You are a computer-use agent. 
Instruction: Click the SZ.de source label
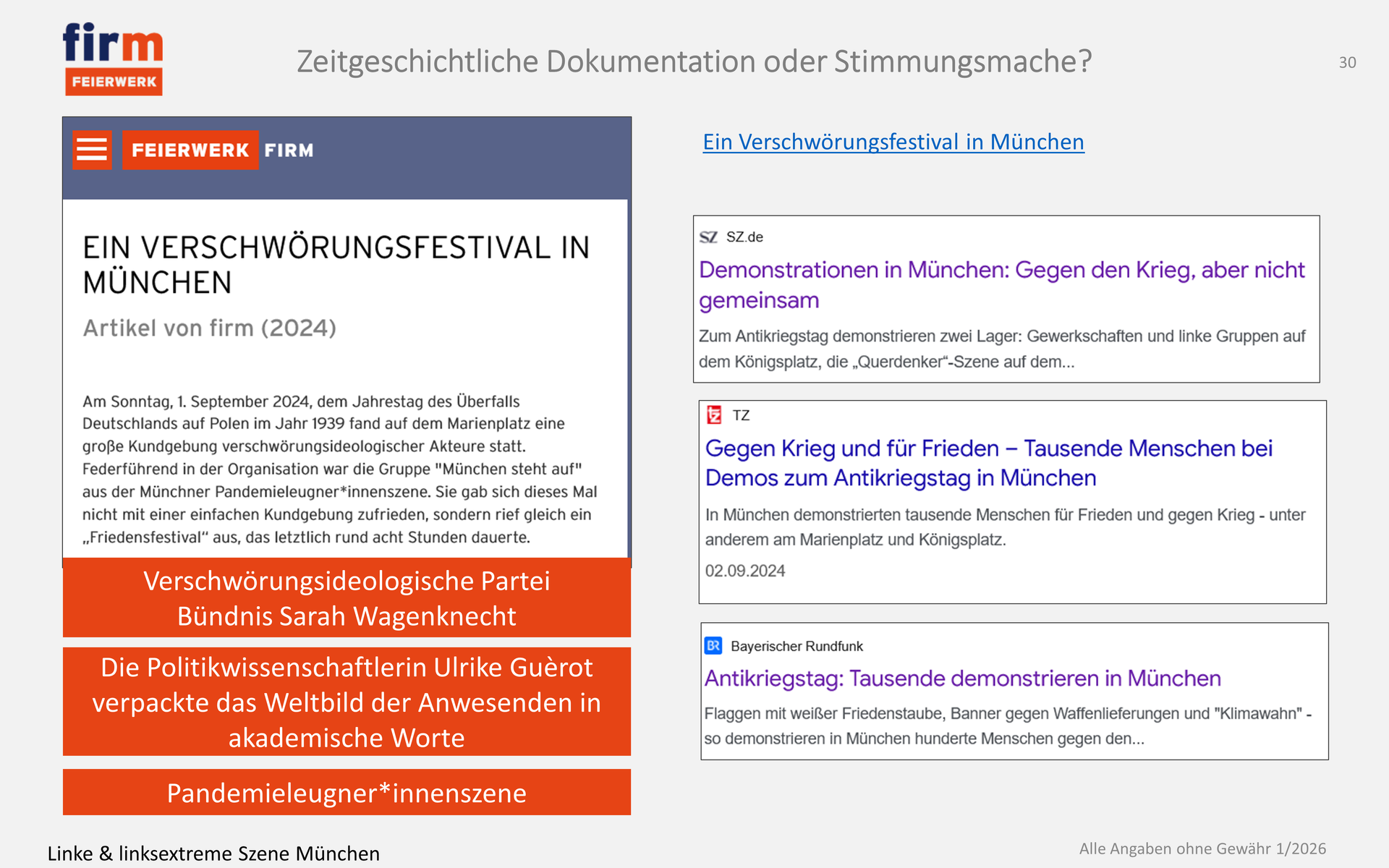(x=744, y=237)
